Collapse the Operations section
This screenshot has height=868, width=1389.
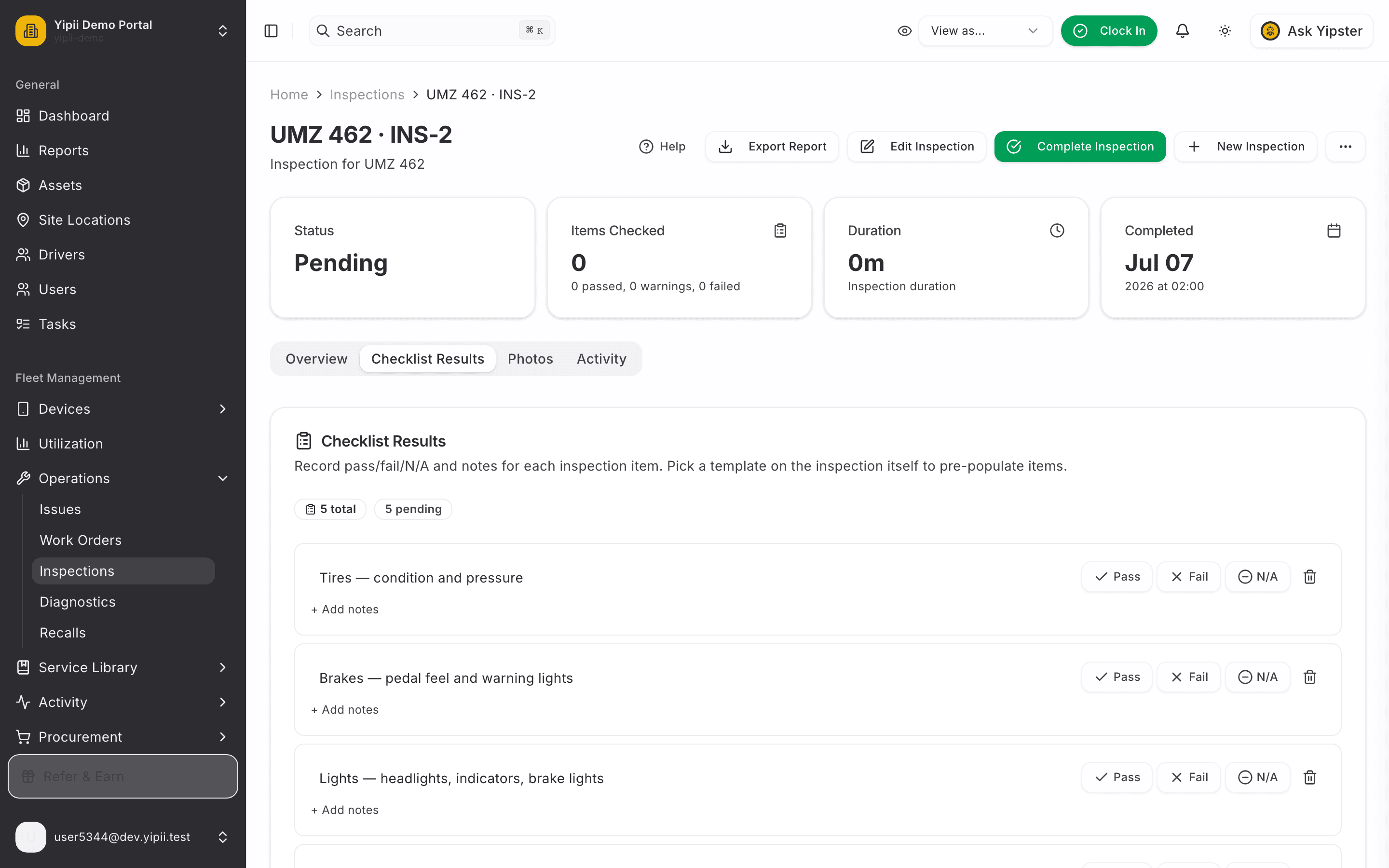[x=123, y=479]
